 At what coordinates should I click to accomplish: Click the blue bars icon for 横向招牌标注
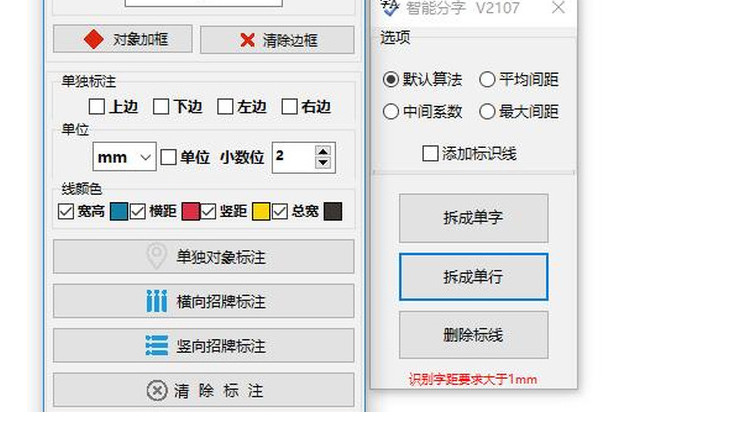[x=156, y=301]
